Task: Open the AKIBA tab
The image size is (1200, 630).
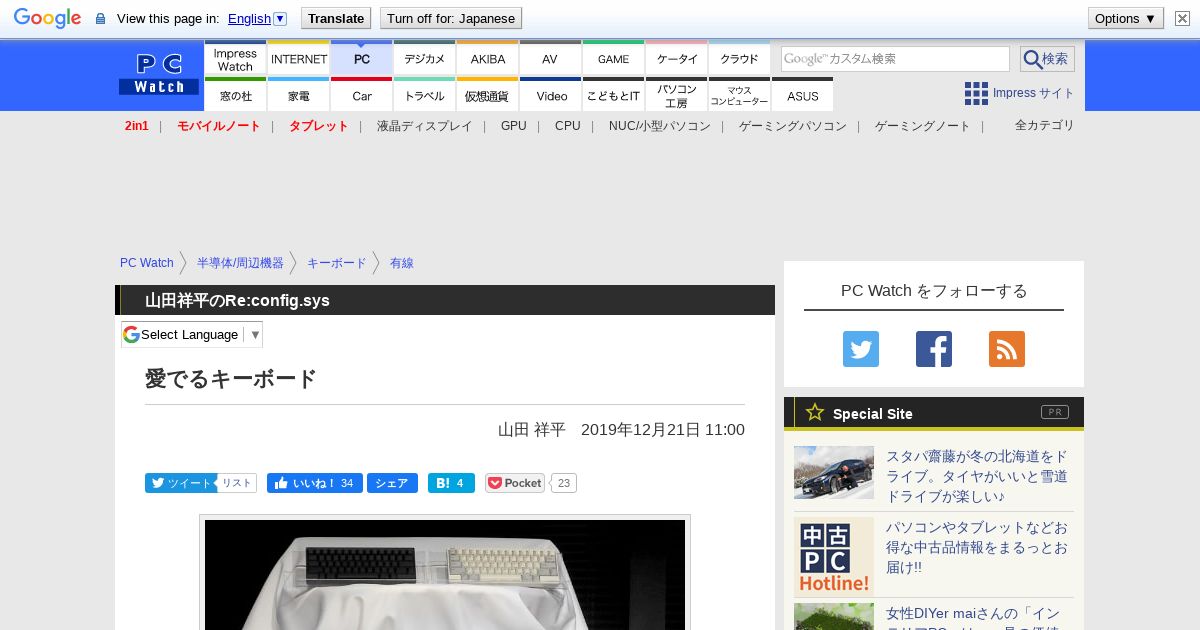Action: coord(487,59)
